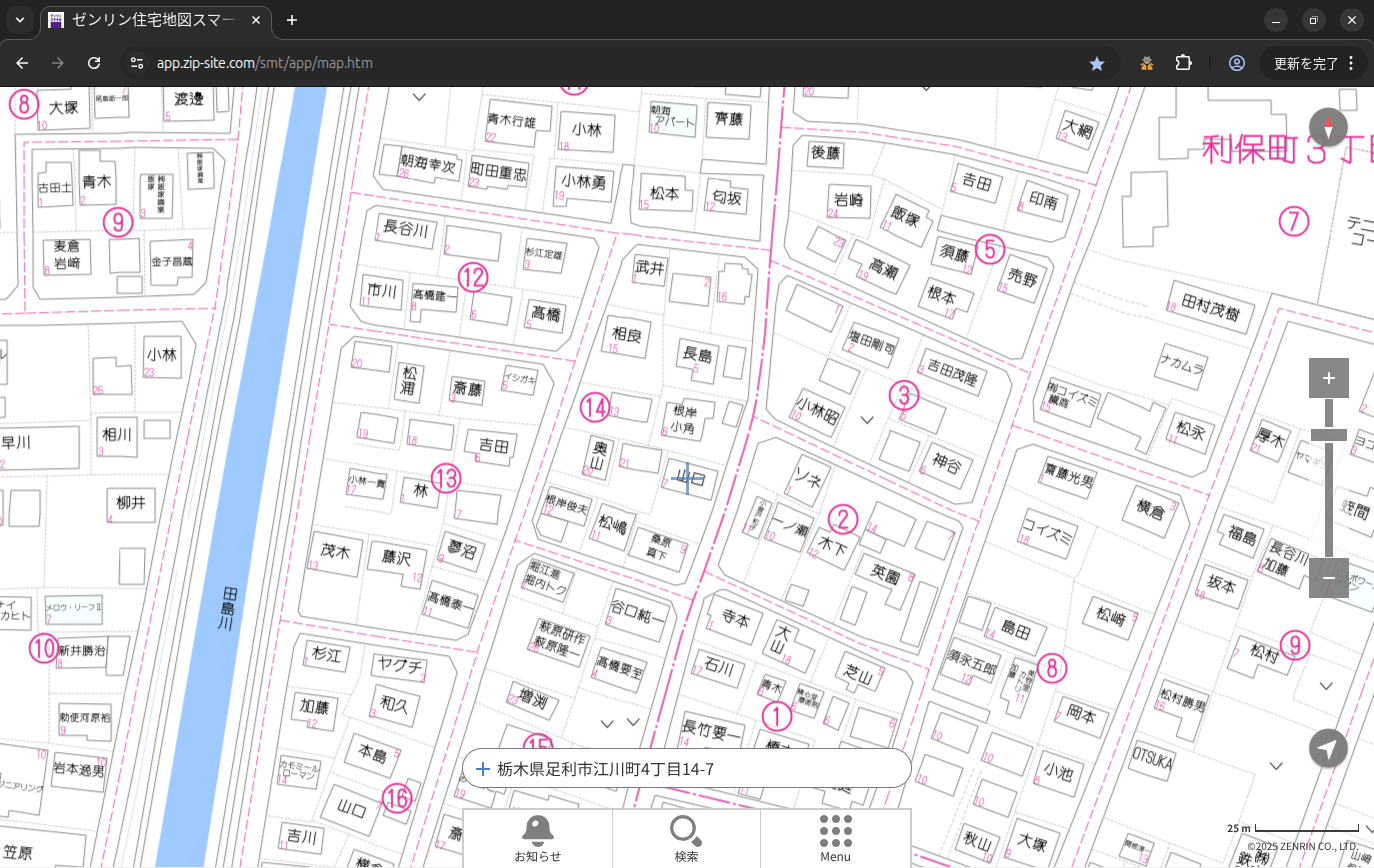
Task: Click the 田島川 river label
Action: click(x=227, y=608)
